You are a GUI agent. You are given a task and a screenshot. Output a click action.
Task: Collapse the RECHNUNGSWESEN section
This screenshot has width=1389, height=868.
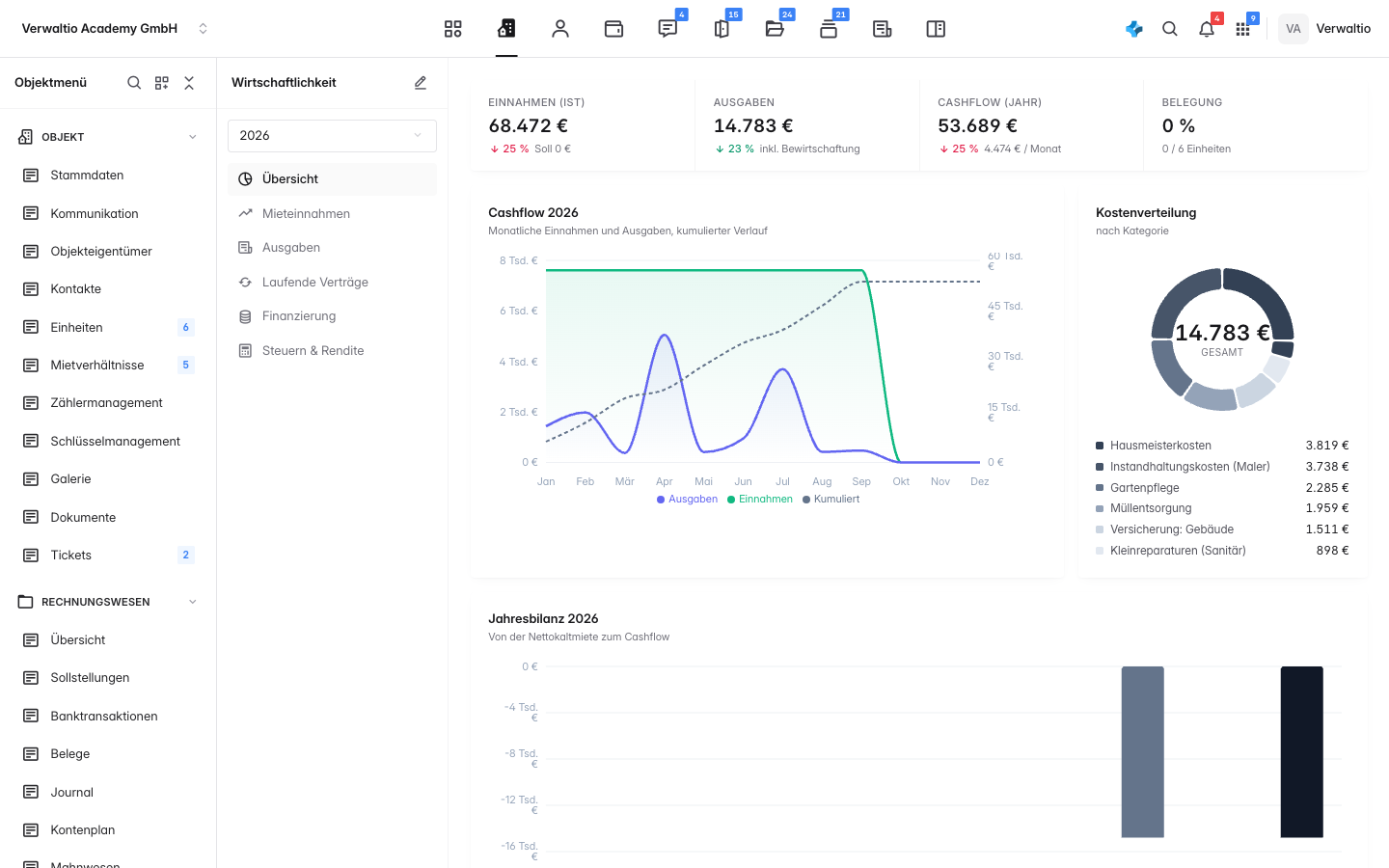pos(192,602)
